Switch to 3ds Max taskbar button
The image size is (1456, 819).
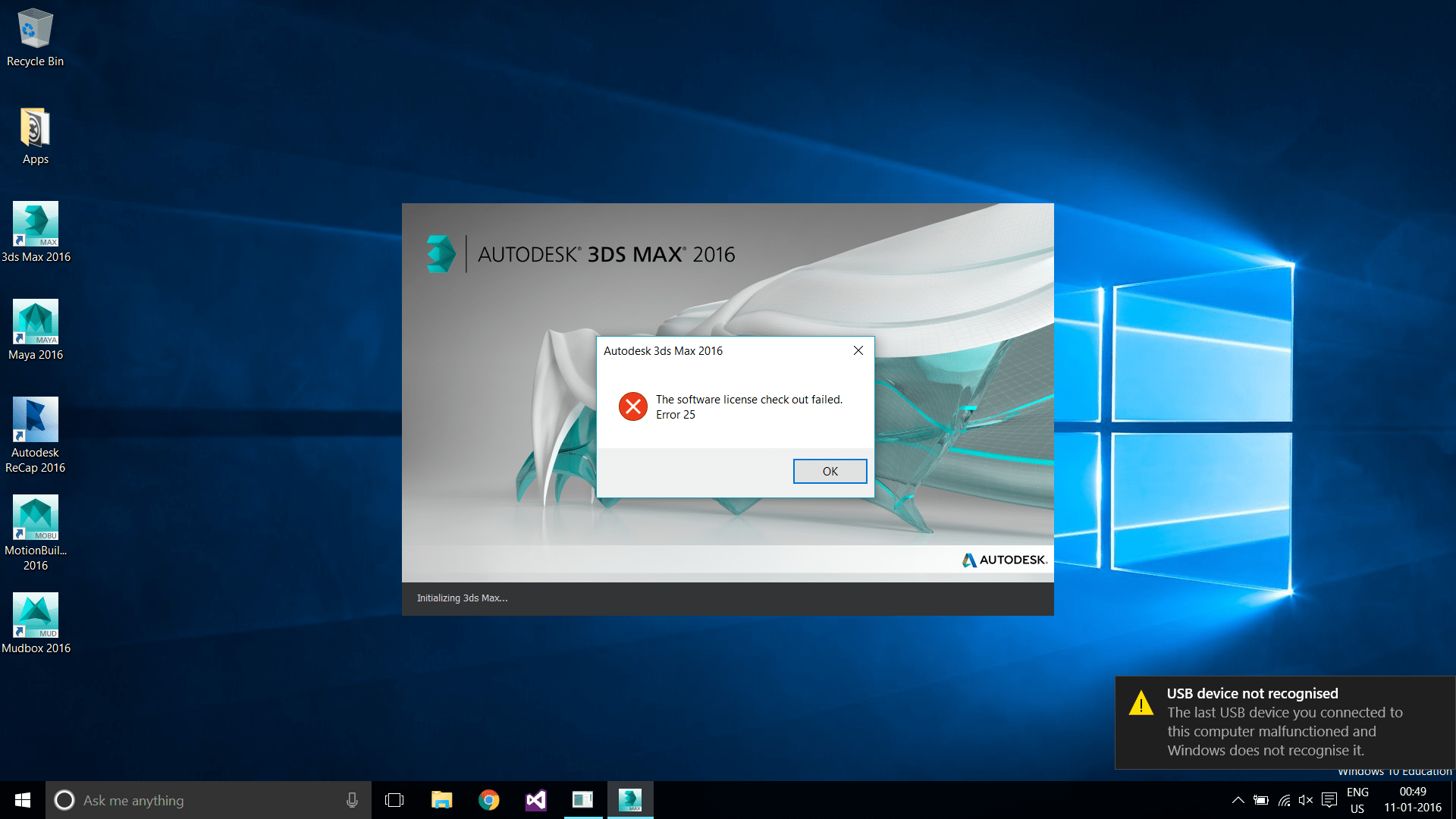click(x=630, y=800)
